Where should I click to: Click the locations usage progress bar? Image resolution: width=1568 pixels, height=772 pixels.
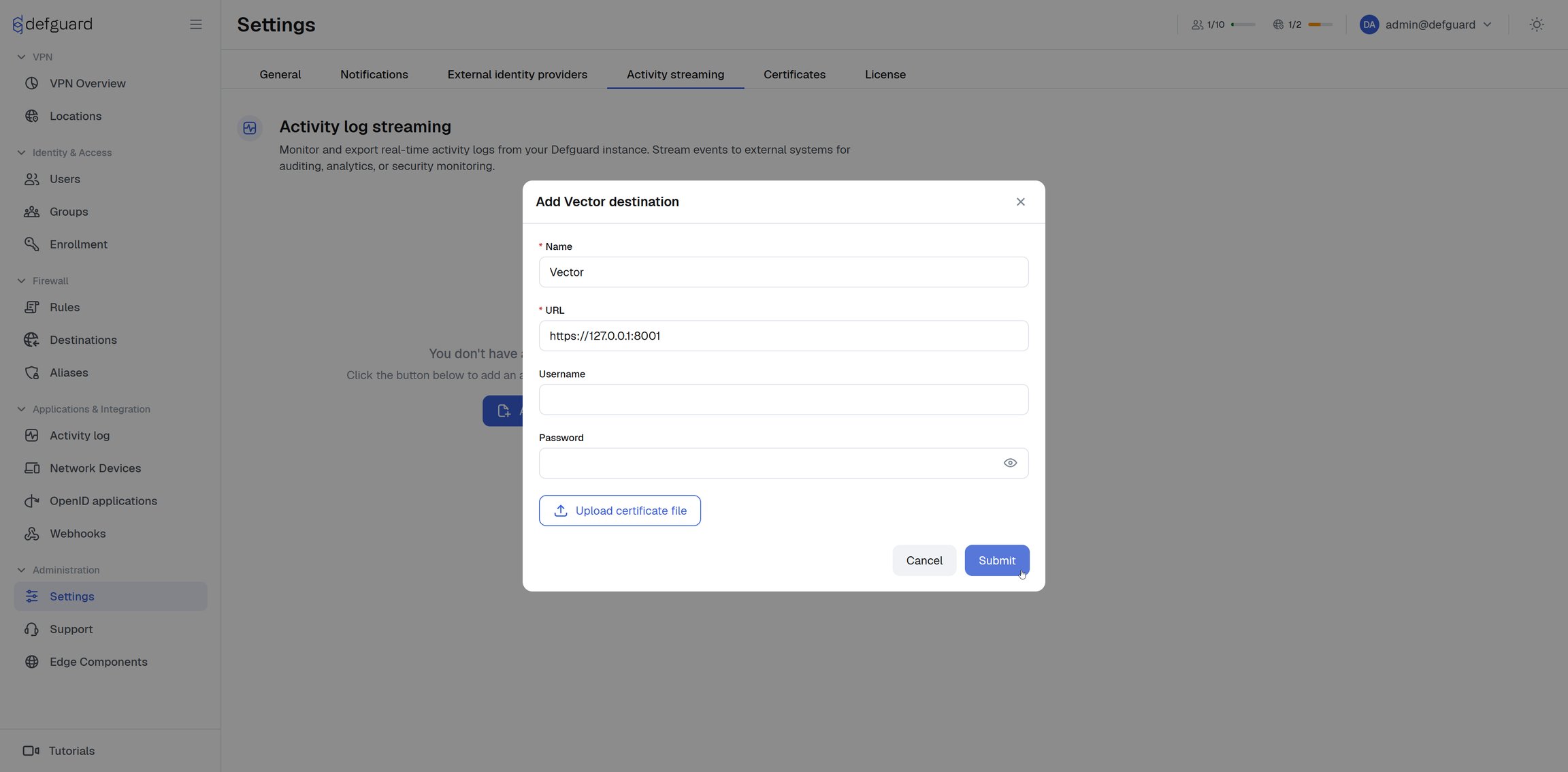[x=1320, y=25]
